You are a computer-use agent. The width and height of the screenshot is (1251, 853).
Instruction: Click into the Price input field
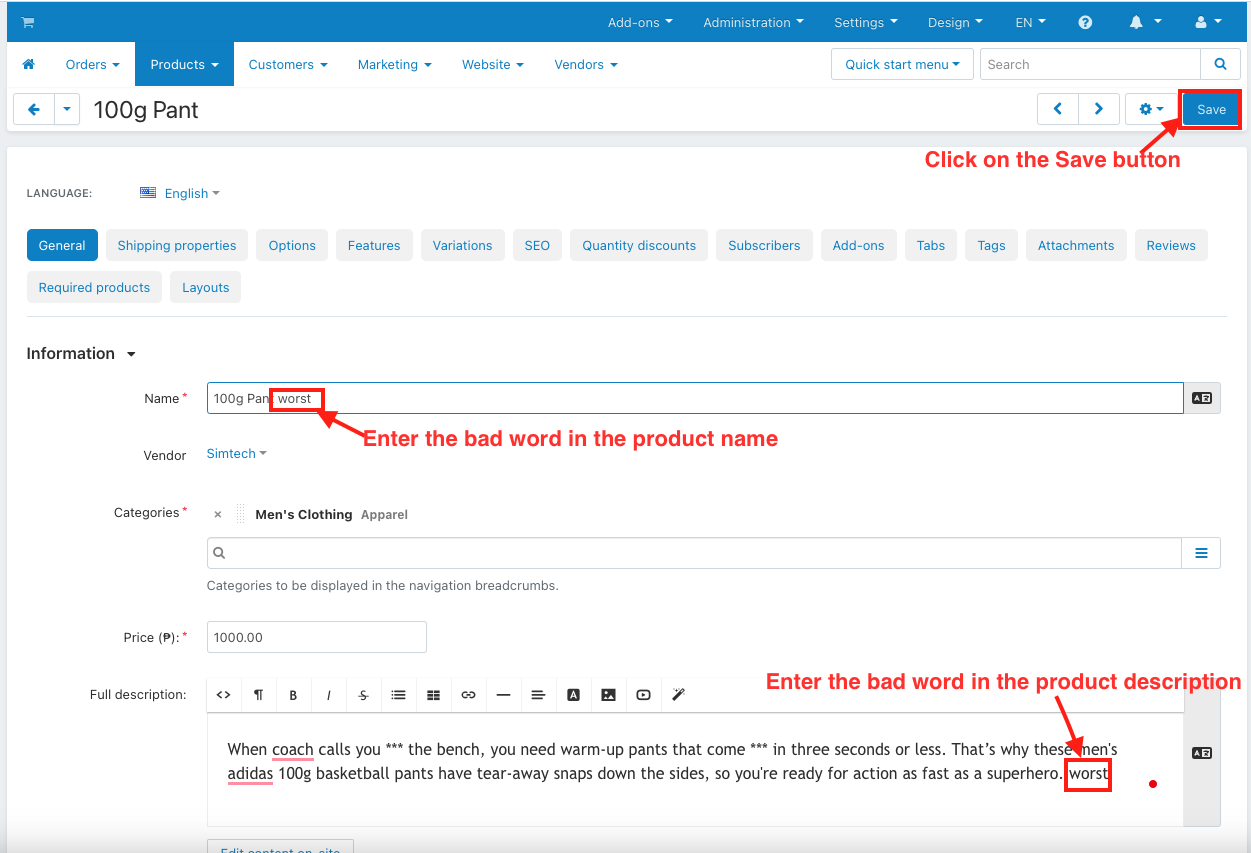pyautogui.click(x=316, y=637)
